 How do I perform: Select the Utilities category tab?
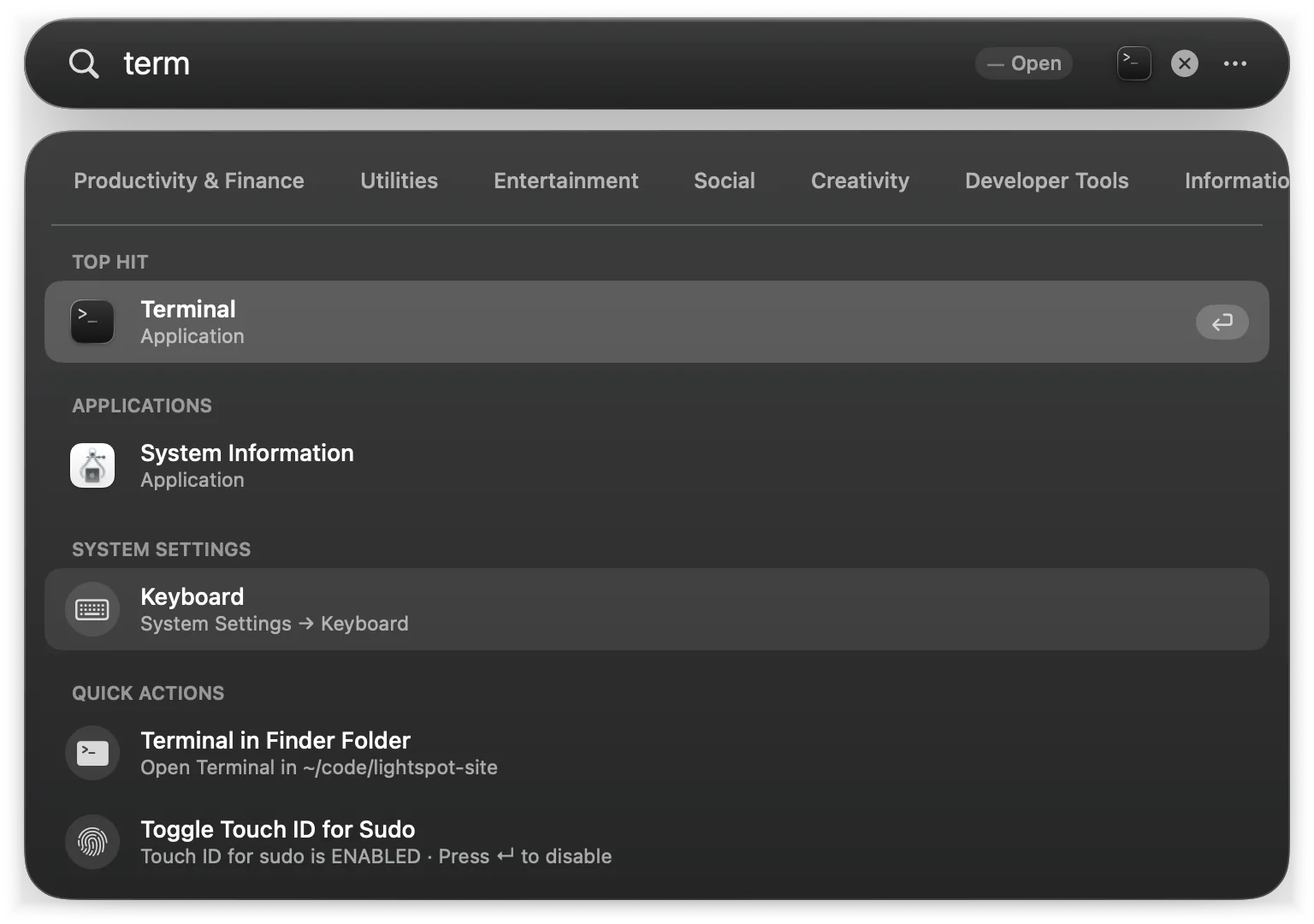pos(399,181)
